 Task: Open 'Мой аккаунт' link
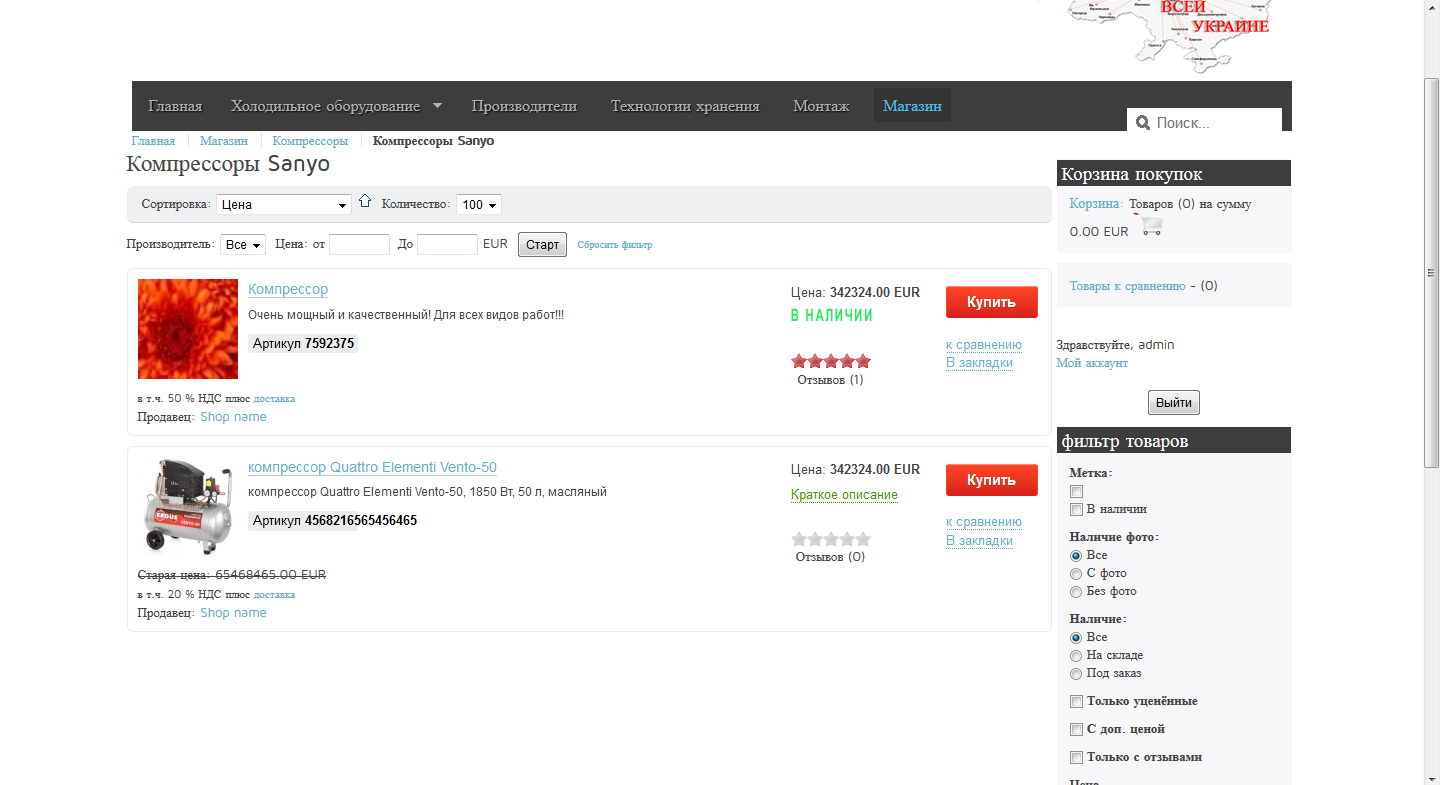click(1092, 363)
